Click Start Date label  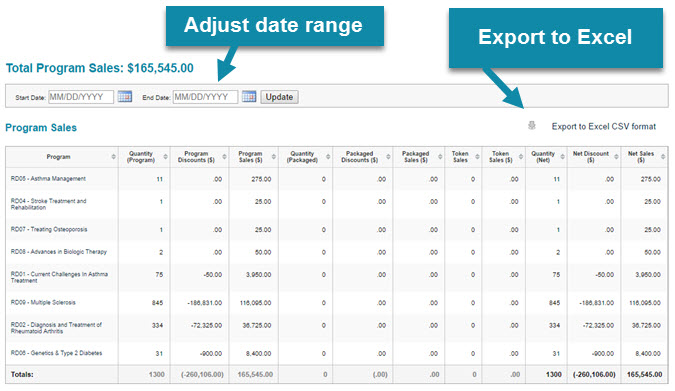coord(30,98)
